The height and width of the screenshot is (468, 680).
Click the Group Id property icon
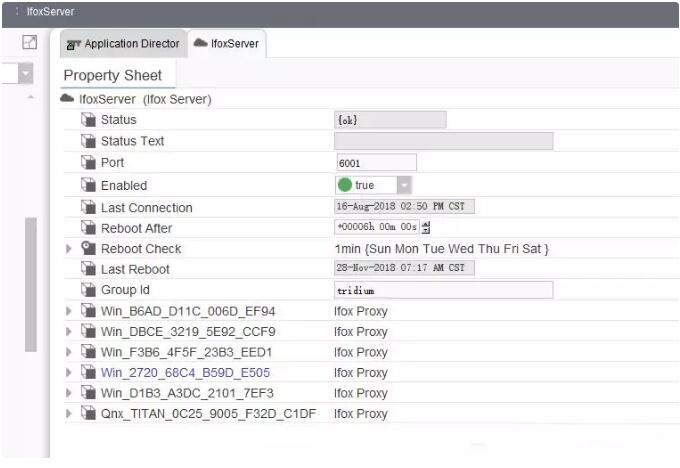(x=87, y=290)
